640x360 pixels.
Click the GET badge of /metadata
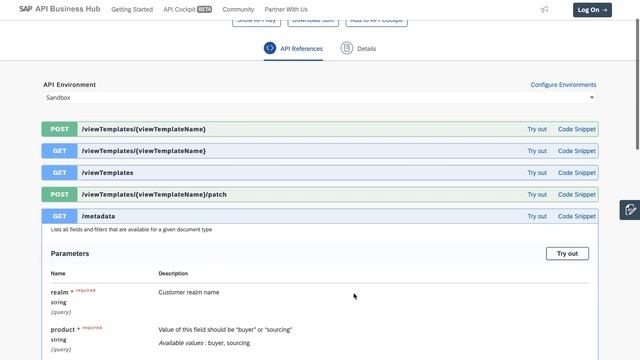[60, 216]
